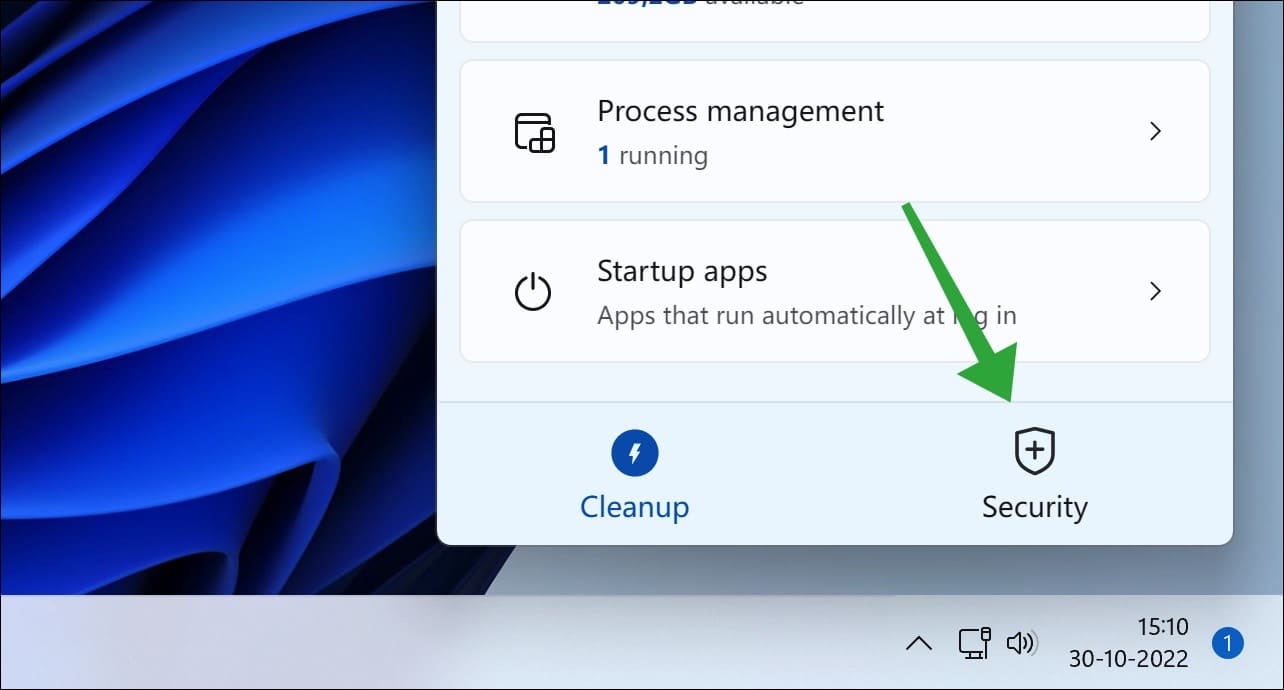Click the desktop wallpaper outside the popup
This screenshot has height=690, width=1284.
pos(200,300)
